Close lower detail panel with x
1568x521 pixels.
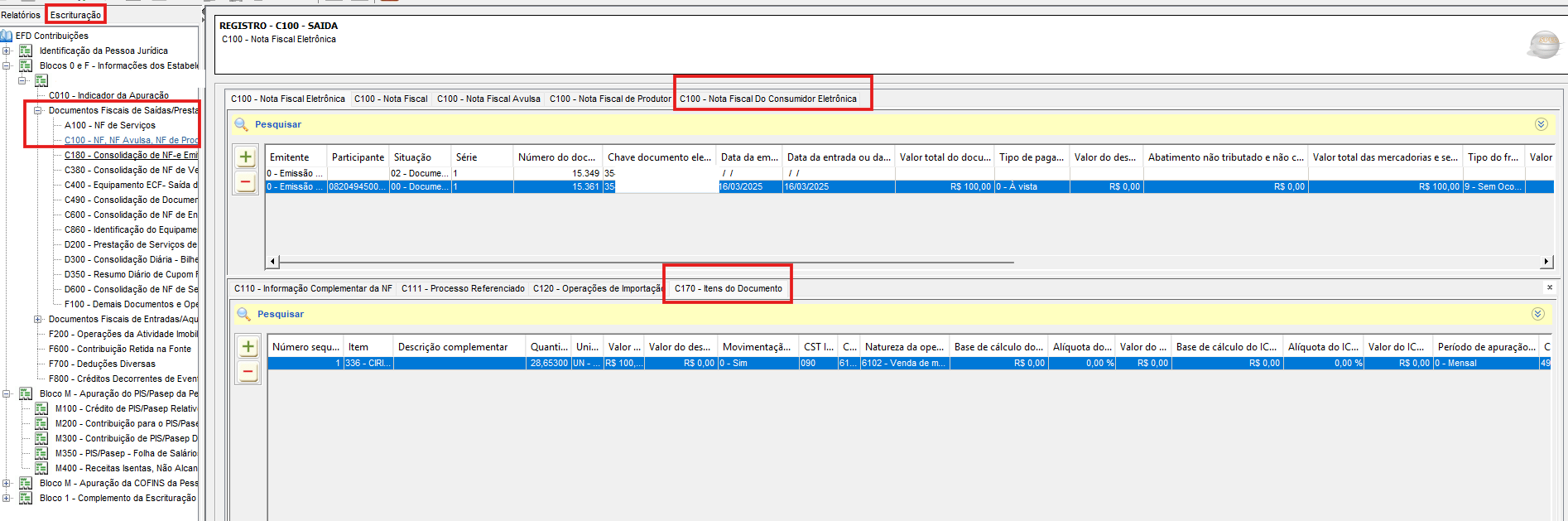coord(1550,287)
